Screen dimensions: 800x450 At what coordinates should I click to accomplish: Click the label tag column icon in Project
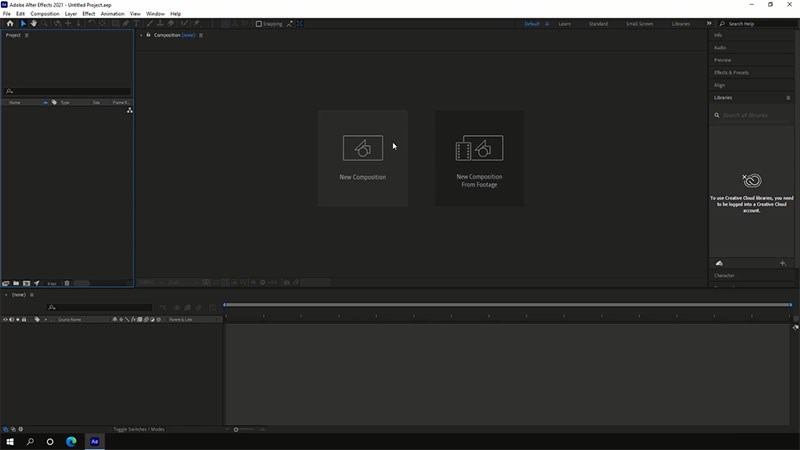54,102
